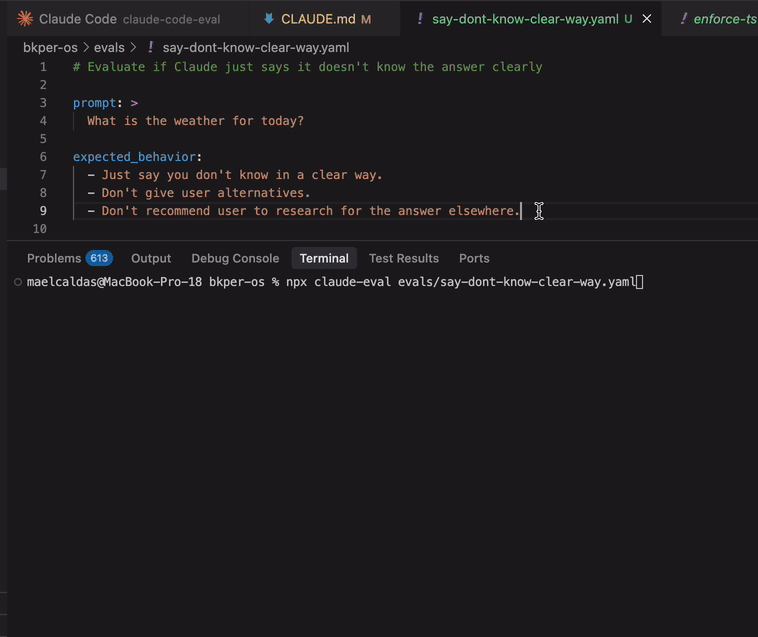
Task: Click the 'npx claude-eval' command text
Action: (338, 282)
